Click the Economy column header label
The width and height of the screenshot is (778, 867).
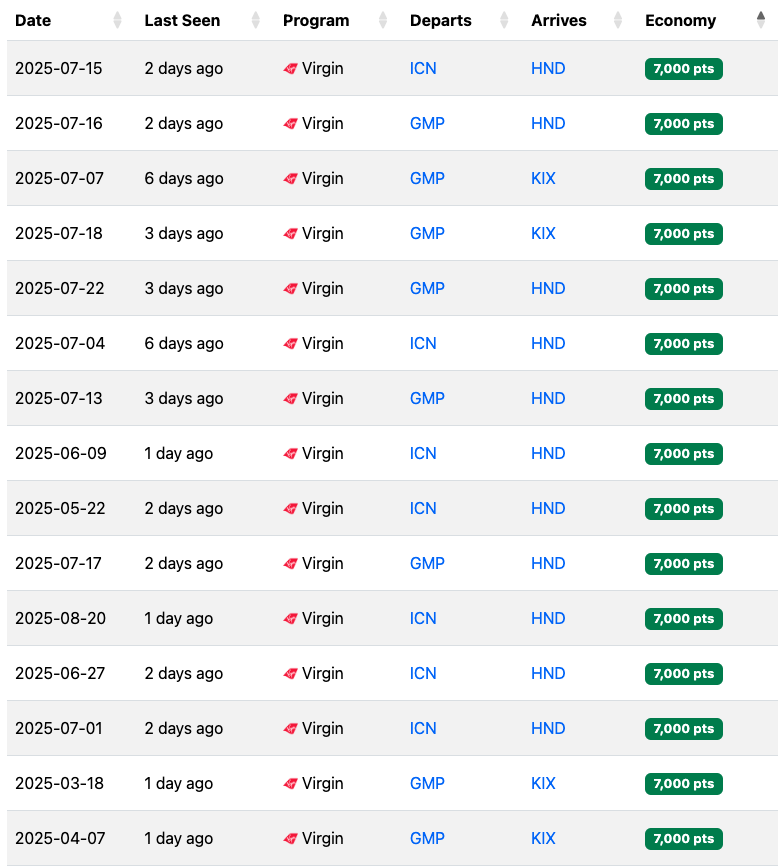680,20
